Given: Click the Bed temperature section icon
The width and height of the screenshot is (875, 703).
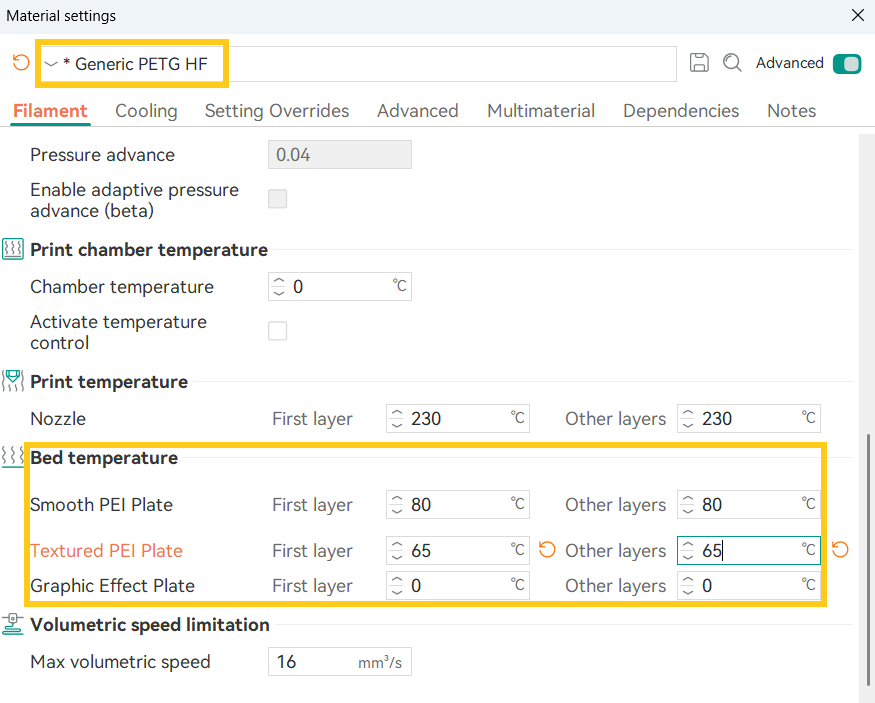Looking at the screenshot, I should [13, 457].
